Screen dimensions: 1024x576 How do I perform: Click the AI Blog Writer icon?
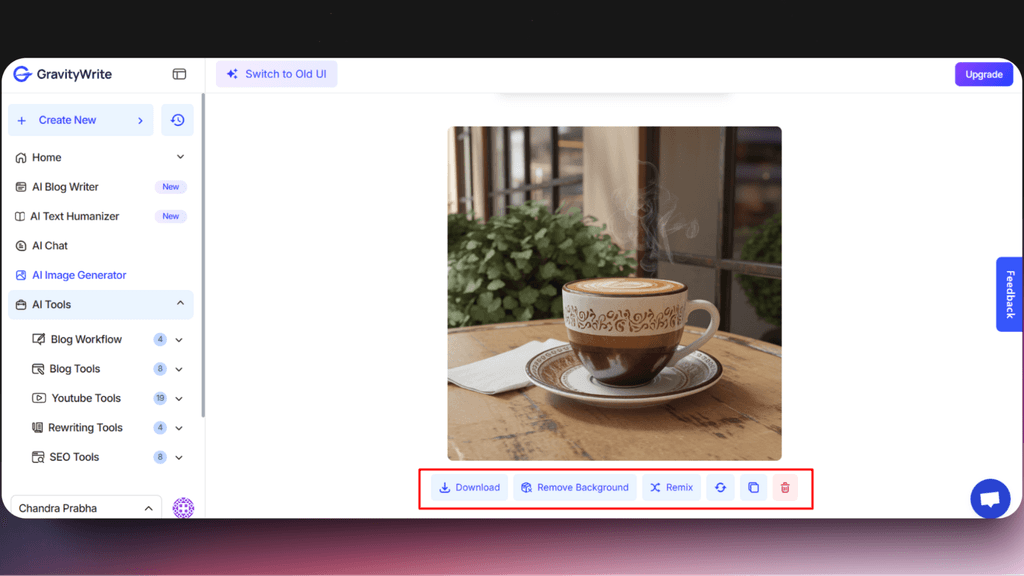20,187
